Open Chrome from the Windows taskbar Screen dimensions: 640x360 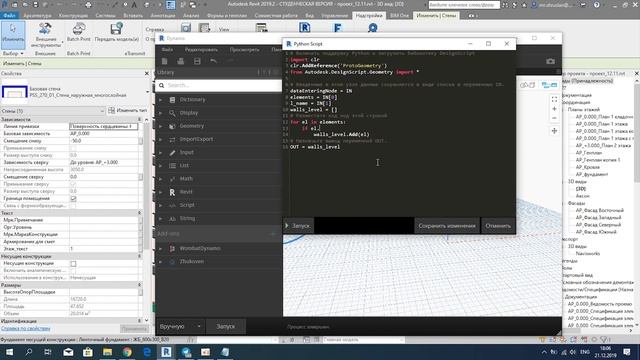(127, 352)
